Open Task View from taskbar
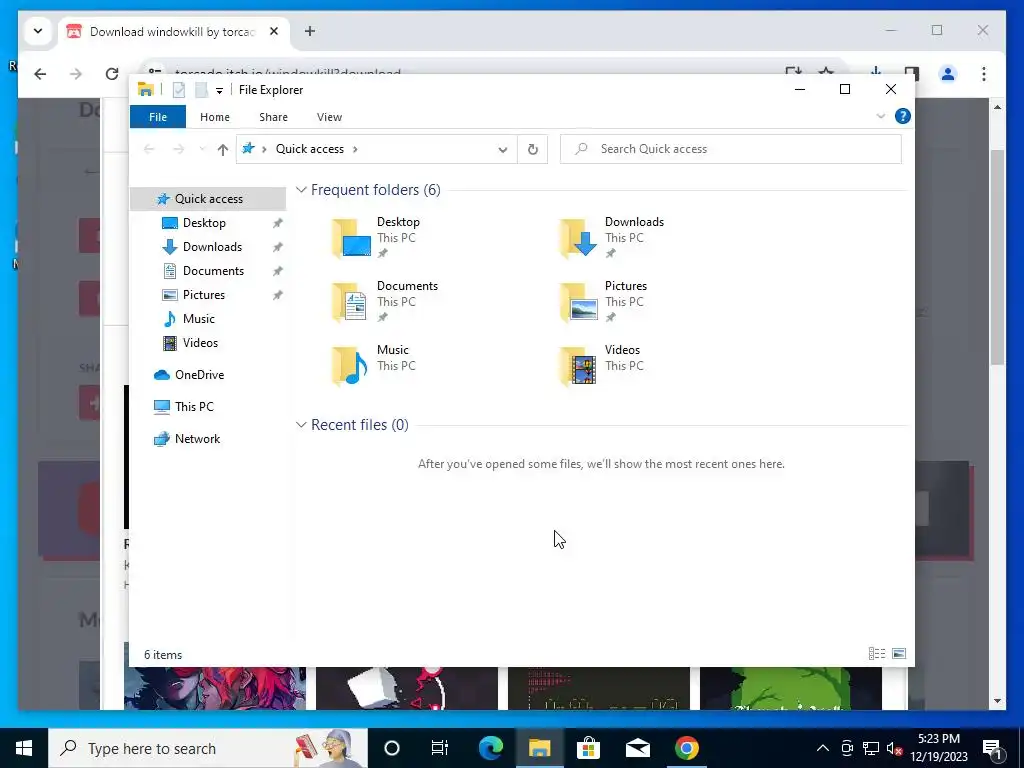Screen dimensions: 1024x768 pyautogui.click(x=440, y=748)
